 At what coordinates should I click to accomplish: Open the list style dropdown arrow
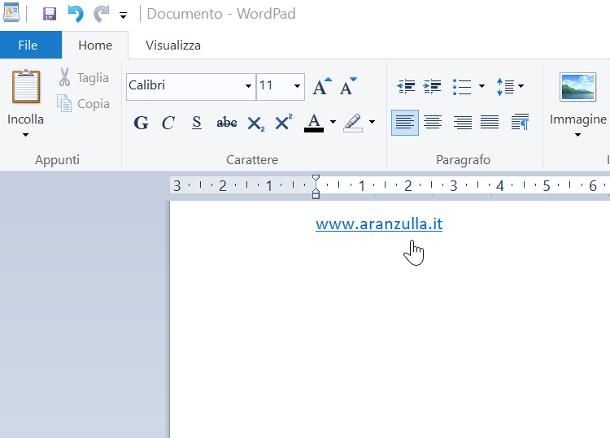click(x=482, y=86)
